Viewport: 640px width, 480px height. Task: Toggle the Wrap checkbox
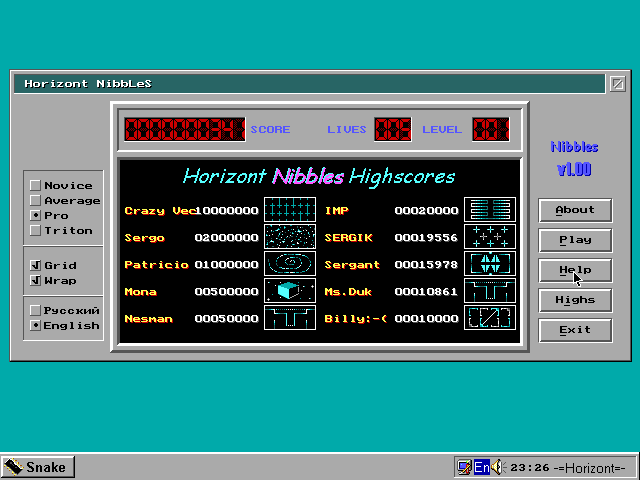pos(36,280)
